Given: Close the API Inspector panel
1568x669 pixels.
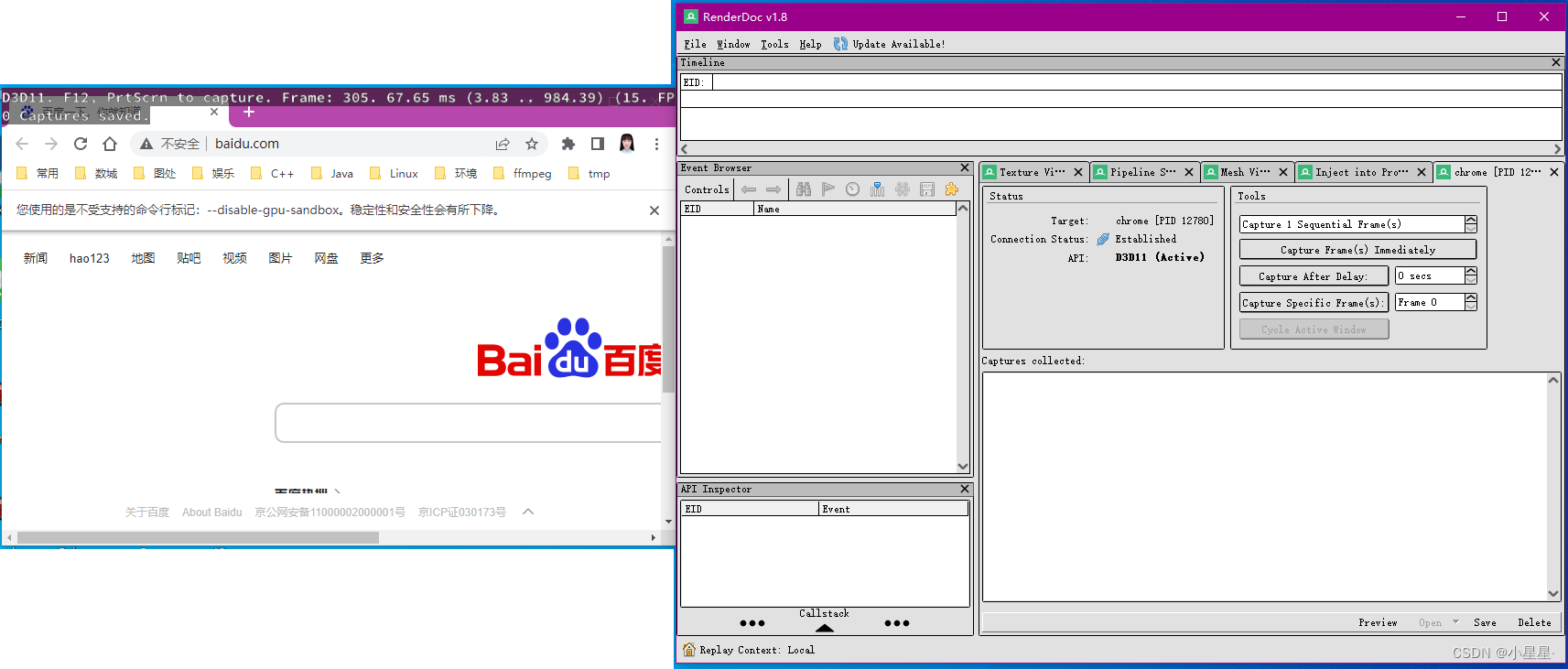Looking at the screenshot, I should tap(965, 489).
